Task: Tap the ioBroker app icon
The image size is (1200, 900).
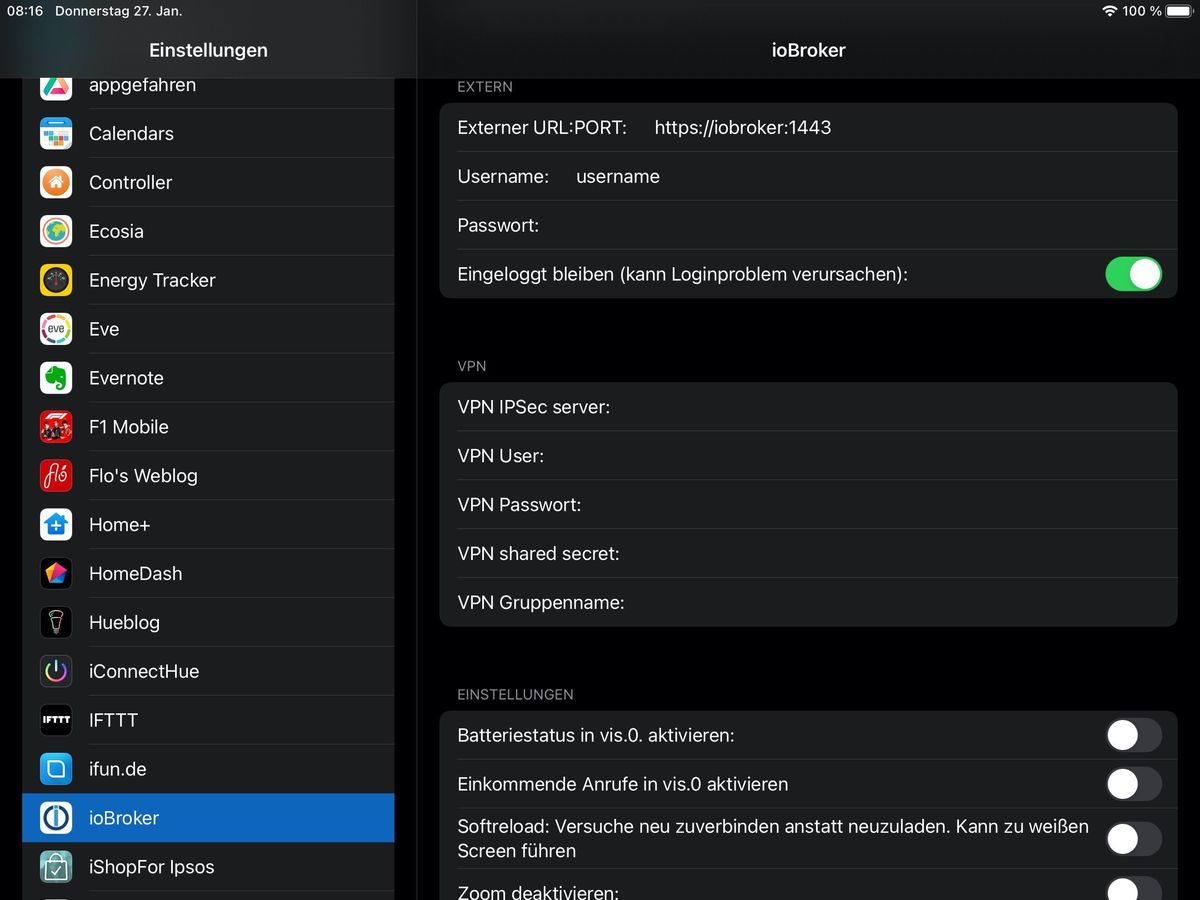Action: (x=56, y=818)
